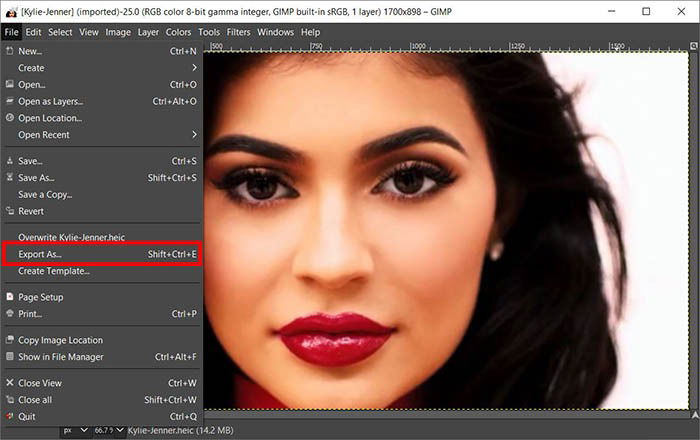The image size is (700, 440).
Task: Click the New document icon in File menu
Action: coord(9,51)
